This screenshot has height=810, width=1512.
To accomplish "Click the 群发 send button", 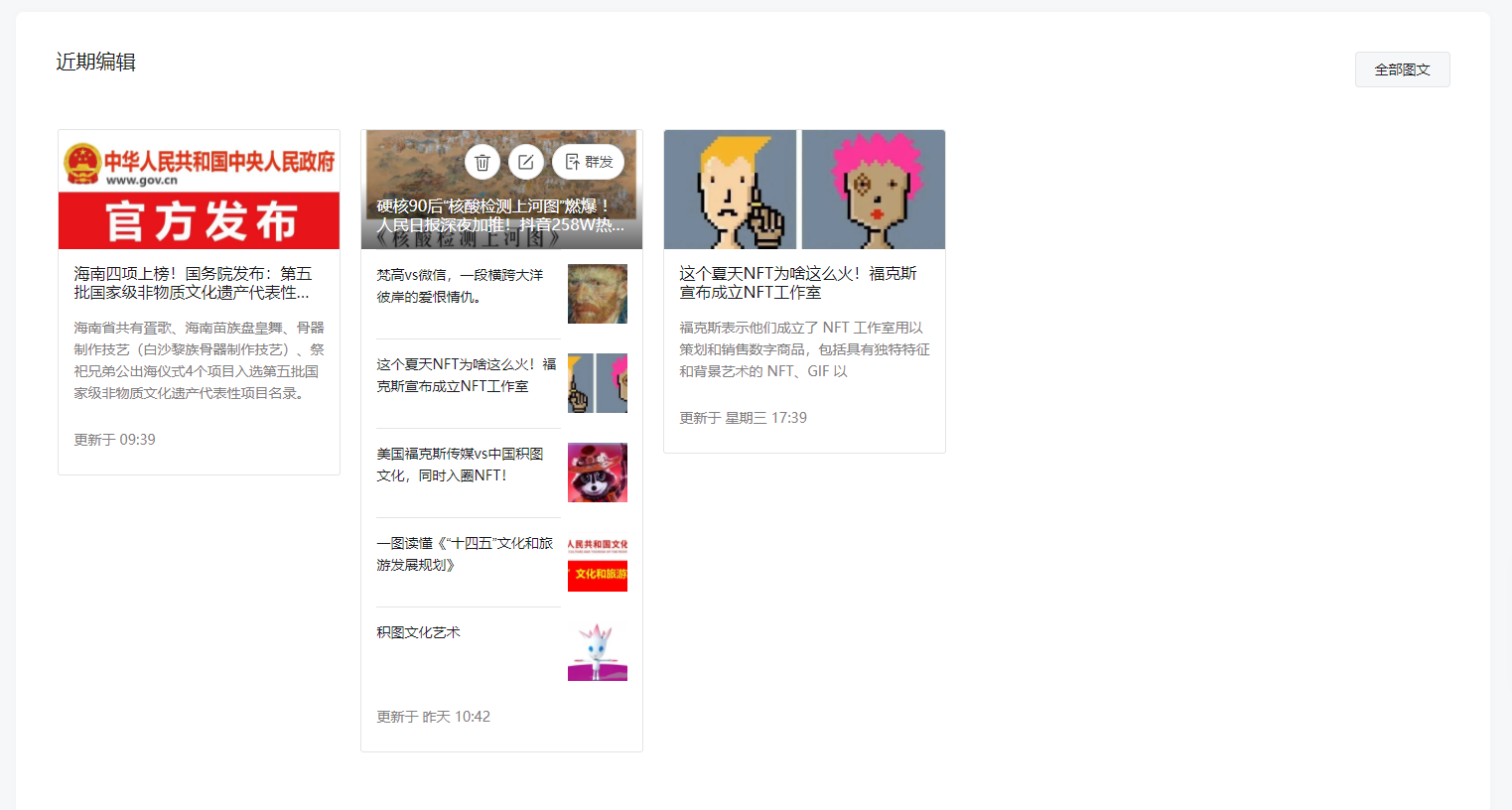I will [x=588, y=162].
